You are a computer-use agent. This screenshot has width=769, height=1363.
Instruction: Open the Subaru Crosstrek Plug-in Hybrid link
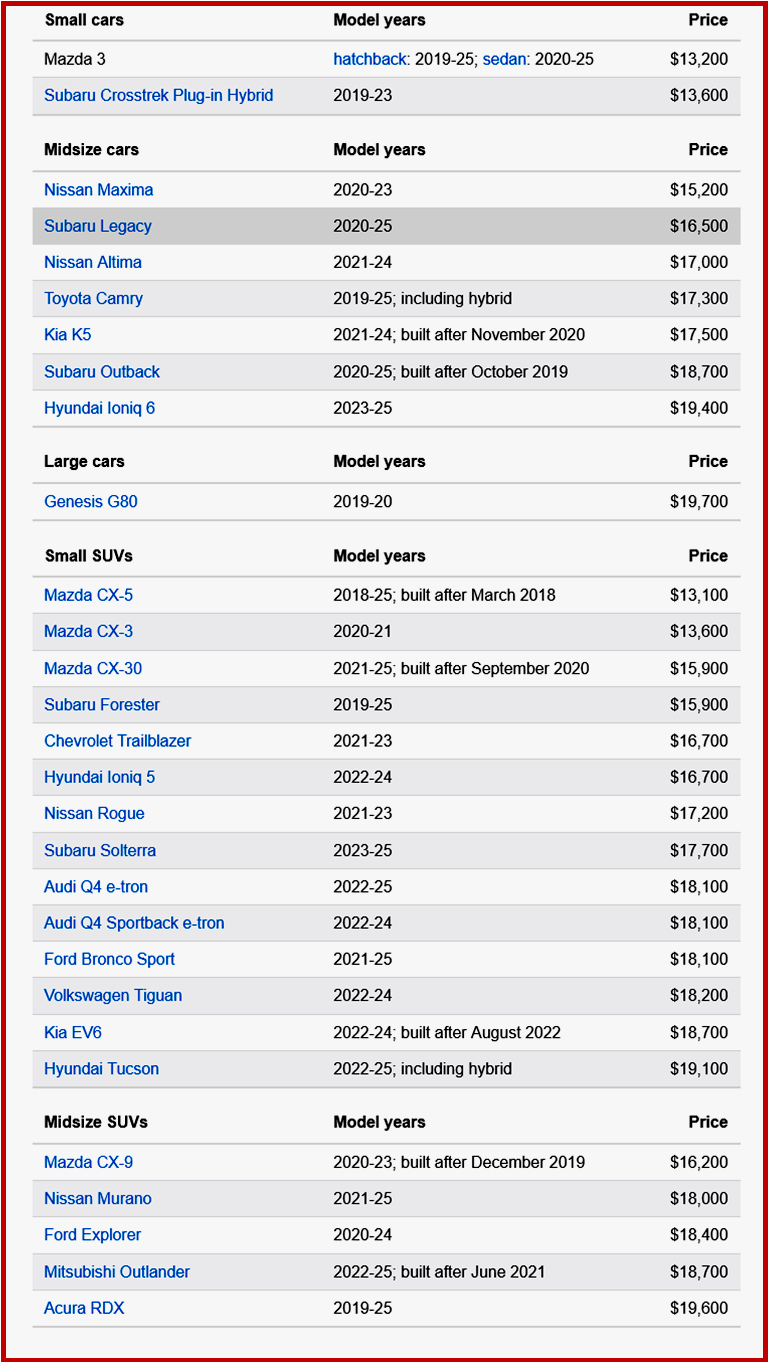158,96
